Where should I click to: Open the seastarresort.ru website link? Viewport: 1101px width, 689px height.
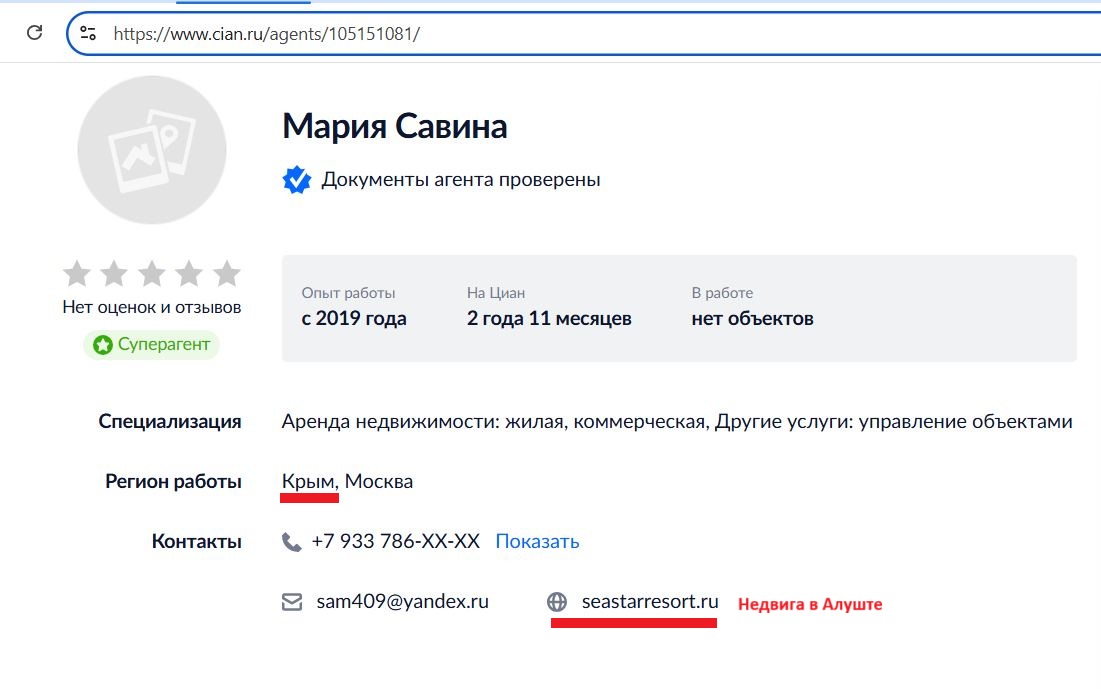tap(650, 602)
